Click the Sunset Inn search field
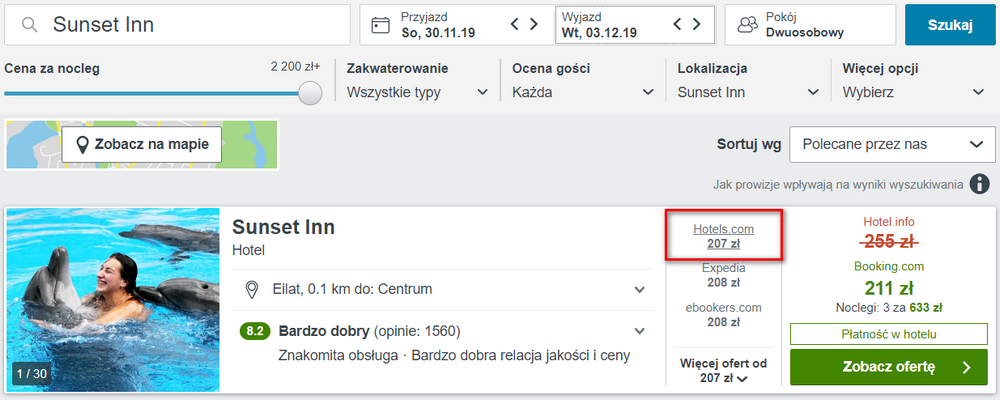1000x400 pixels. [x=177, y=25]
